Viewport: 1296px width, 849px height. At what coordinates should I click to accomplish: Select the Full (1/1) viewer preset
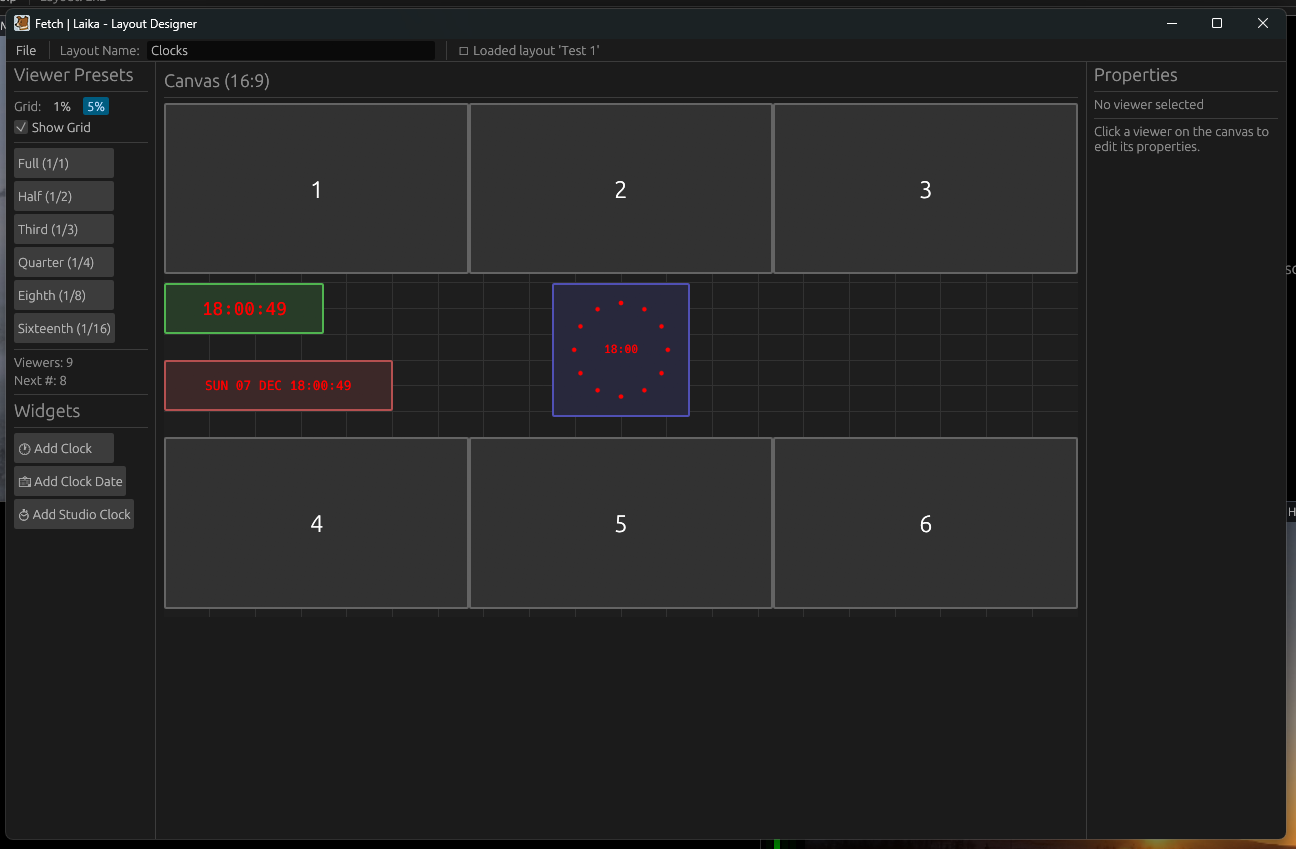(63, 162)
